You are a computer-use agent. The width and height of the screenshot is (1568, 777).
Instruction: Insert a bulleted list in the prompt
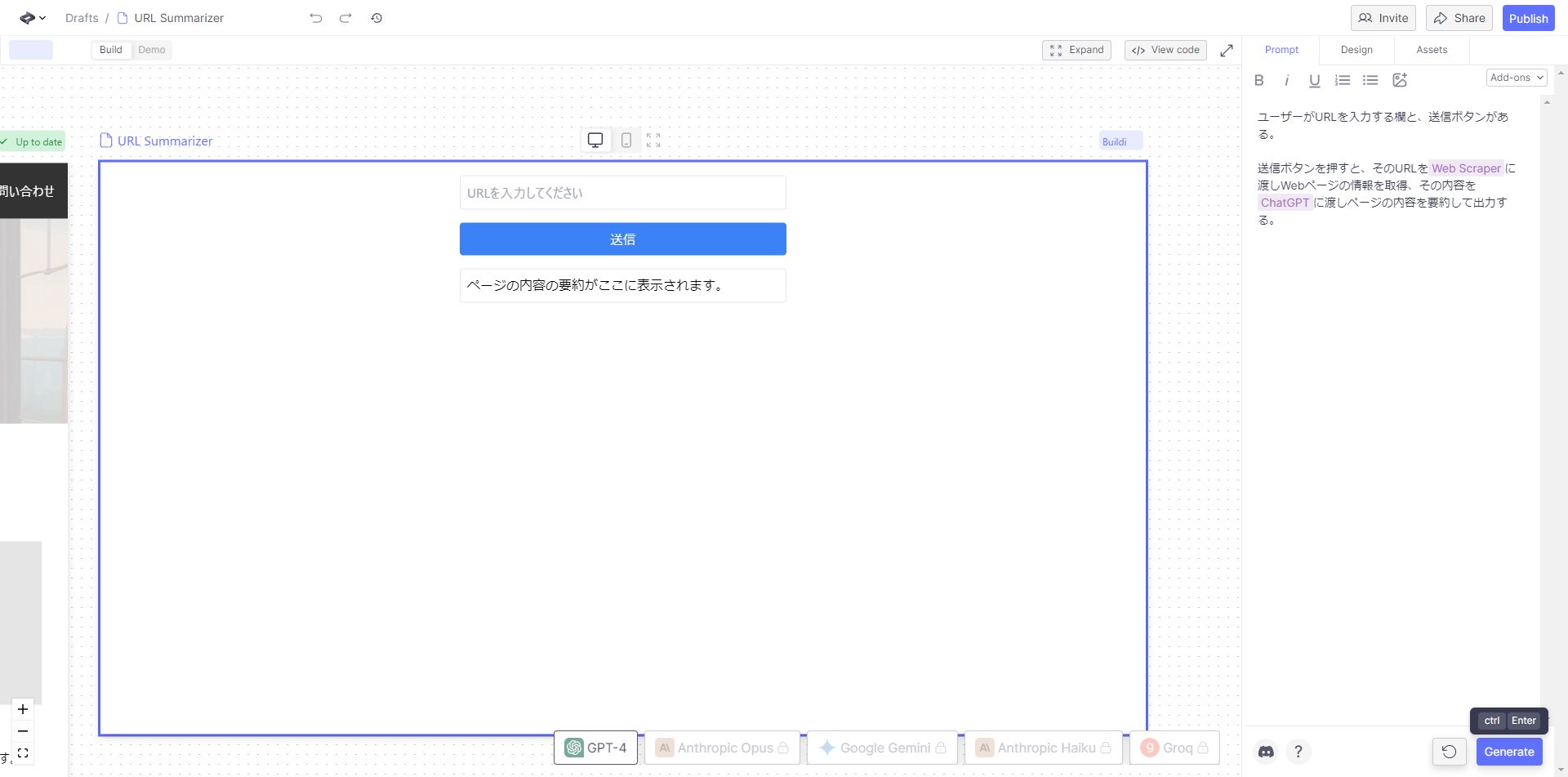click(1370, 80)
